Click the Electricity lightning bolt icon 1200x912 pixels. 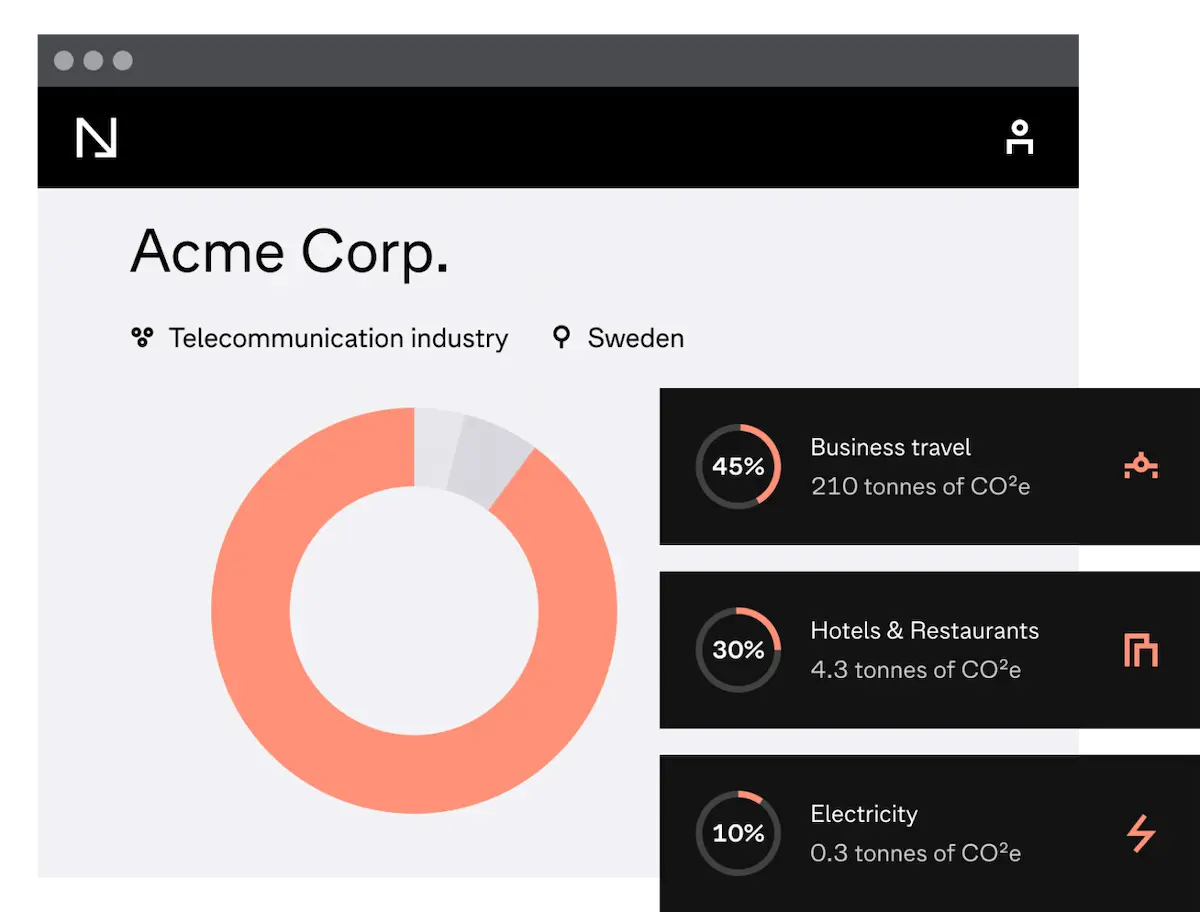point(1140,833)
